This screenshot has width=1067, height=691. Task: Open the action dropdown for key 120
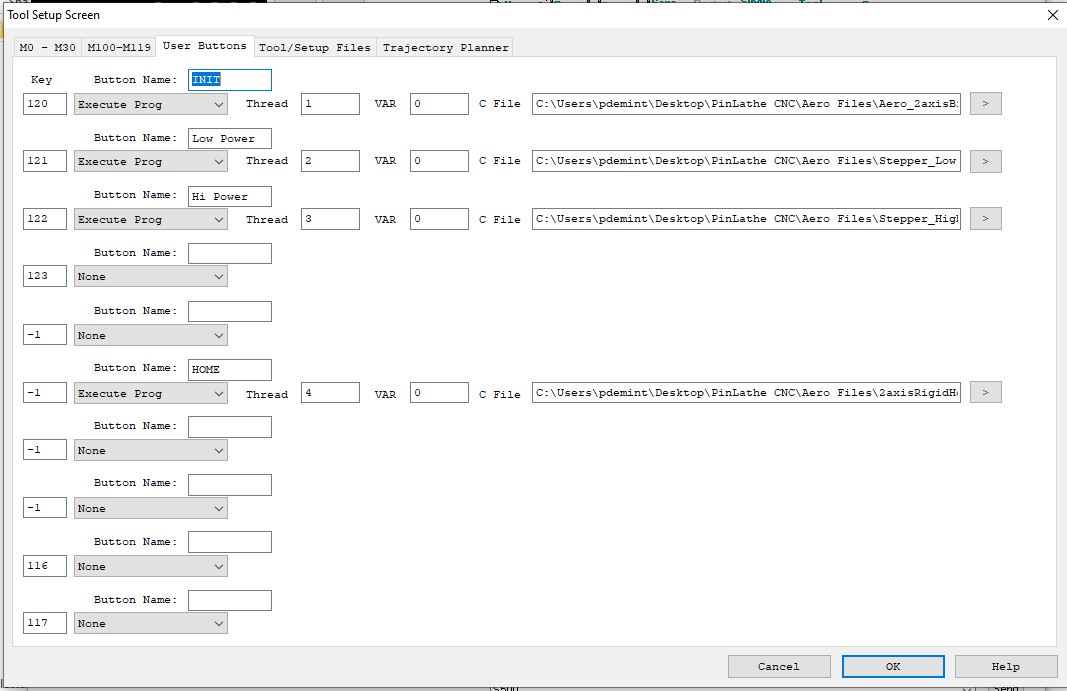[150, 104]
